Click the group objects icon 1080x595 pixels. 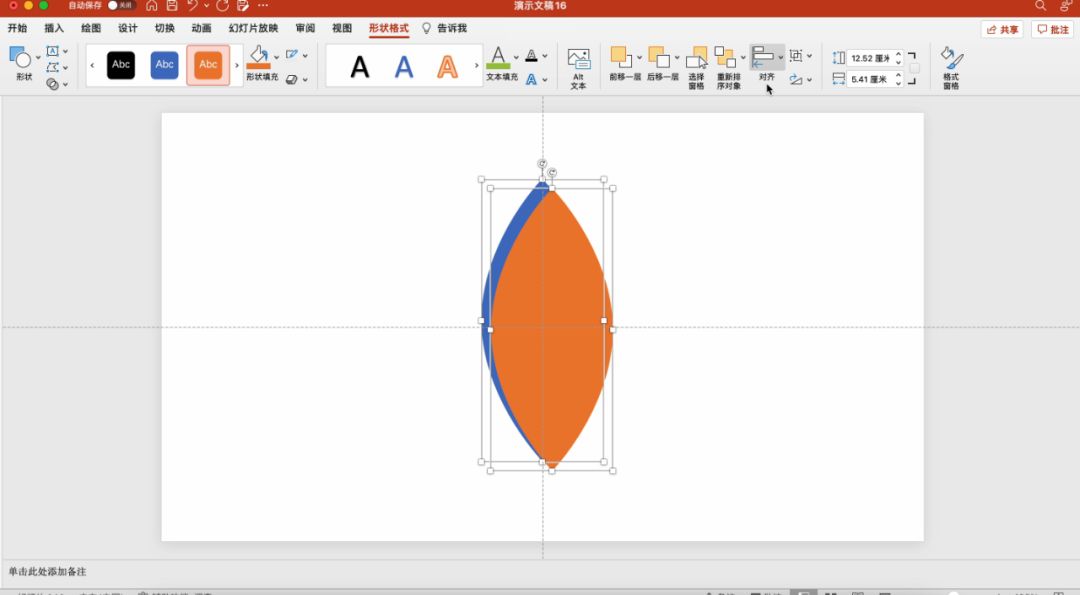796,56
